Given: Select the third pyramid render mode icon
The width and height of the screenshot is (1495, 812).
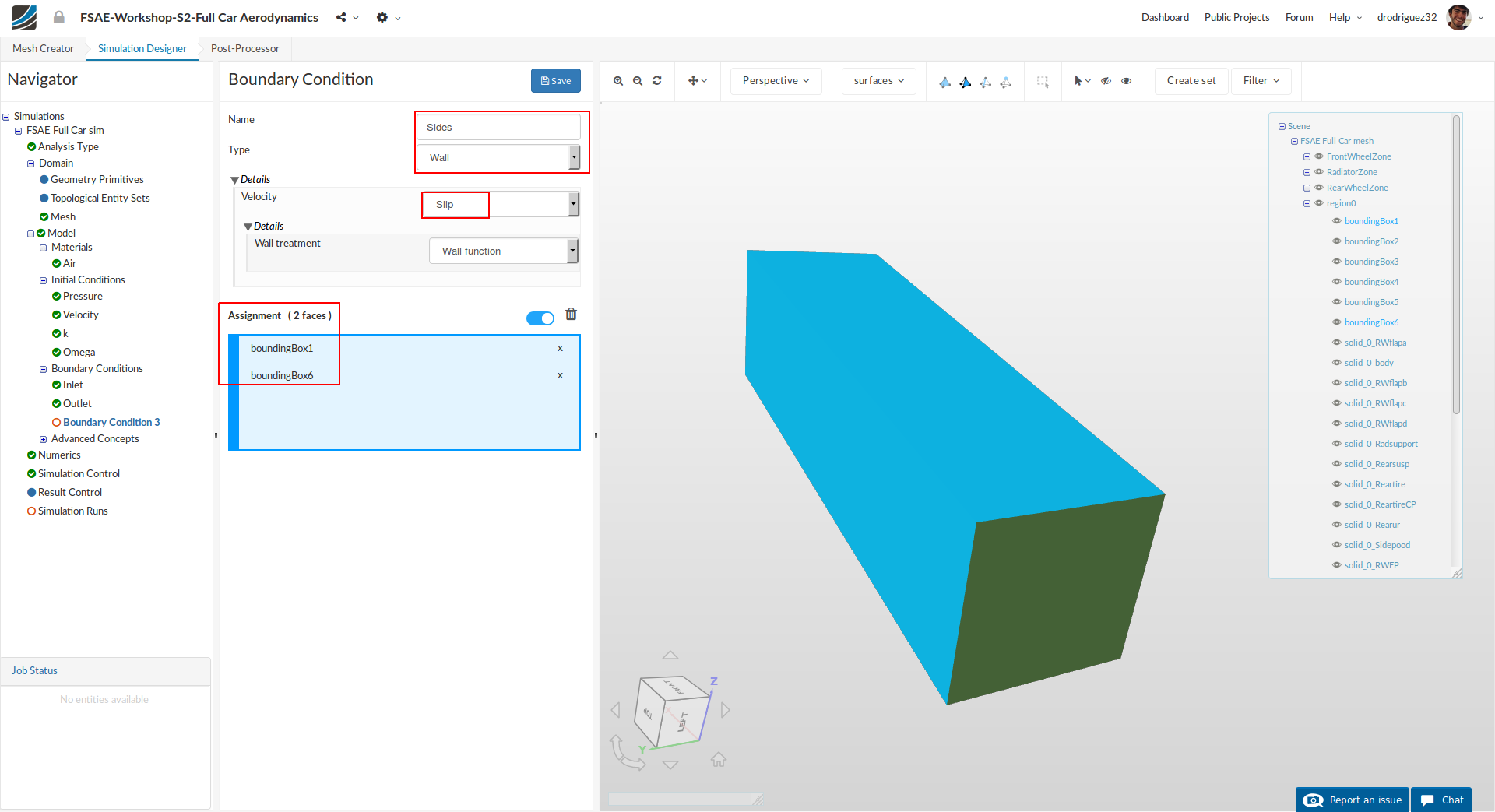Looking at the screenshot, I should [x=986, y=82].
